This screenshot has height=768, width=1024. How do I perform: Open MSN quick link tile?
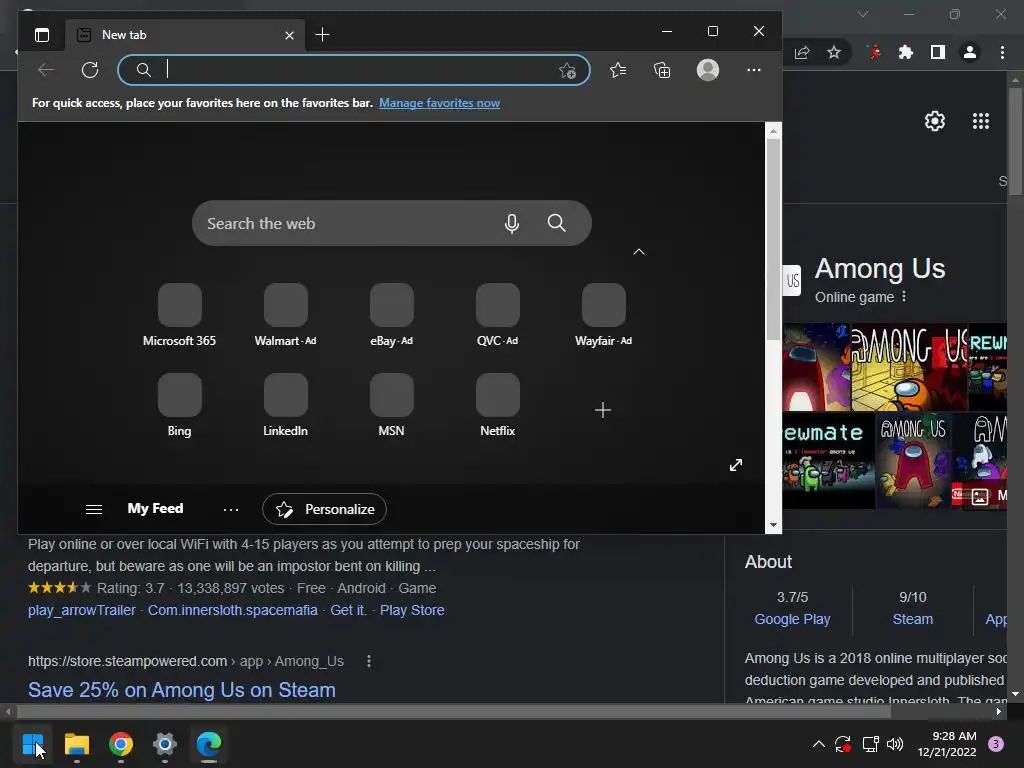pyautogui.click(x=391, y=405)
